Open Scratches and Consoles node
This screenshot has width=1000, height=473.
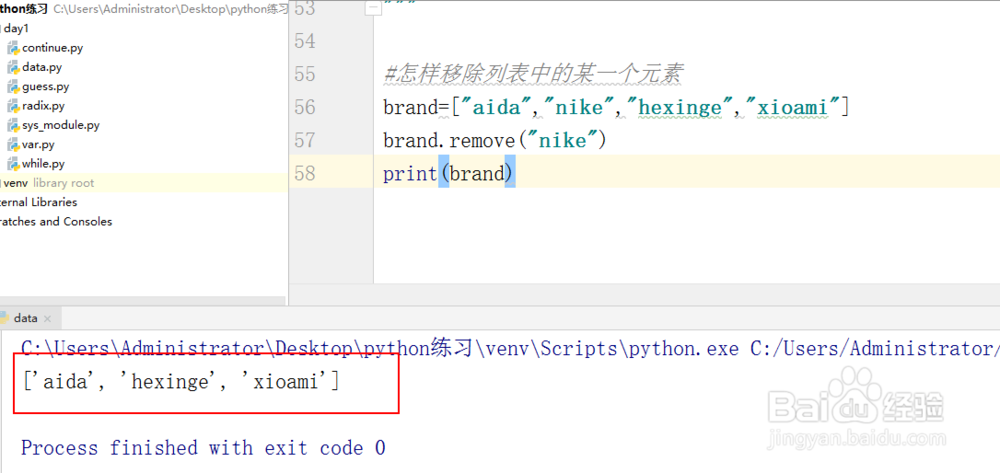[x=55, y=221]
